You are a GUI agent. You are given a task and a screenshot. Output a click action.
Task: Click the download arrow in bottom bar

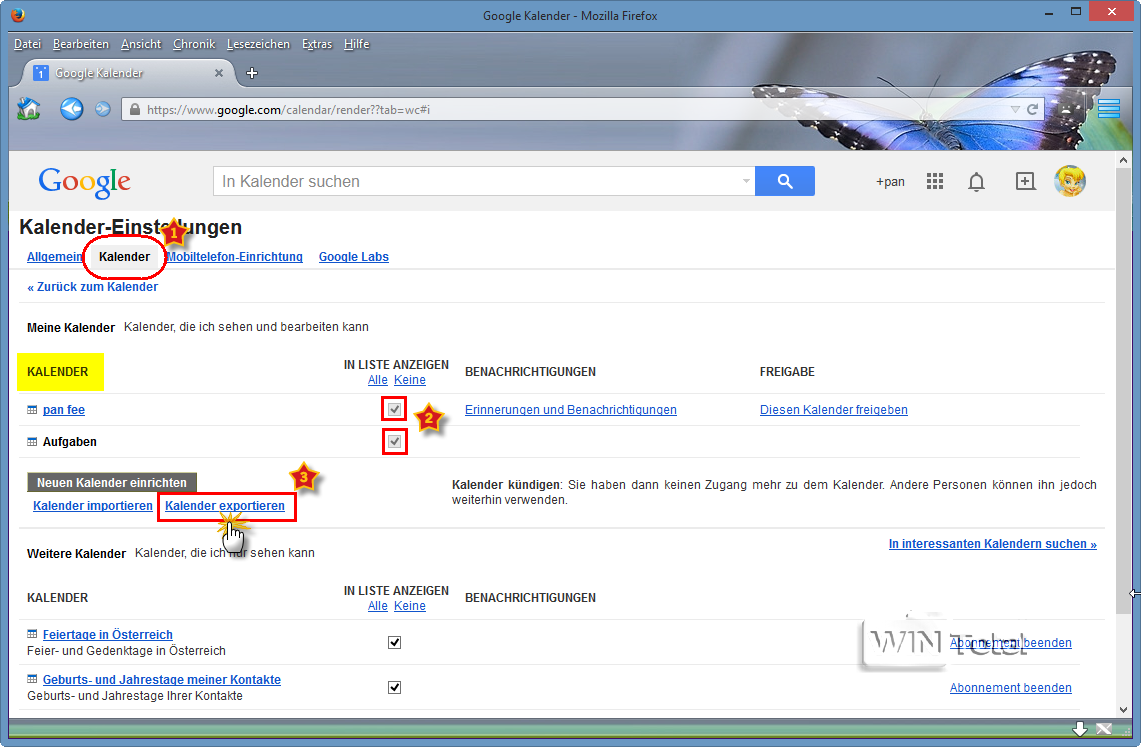coord(1080,729)
